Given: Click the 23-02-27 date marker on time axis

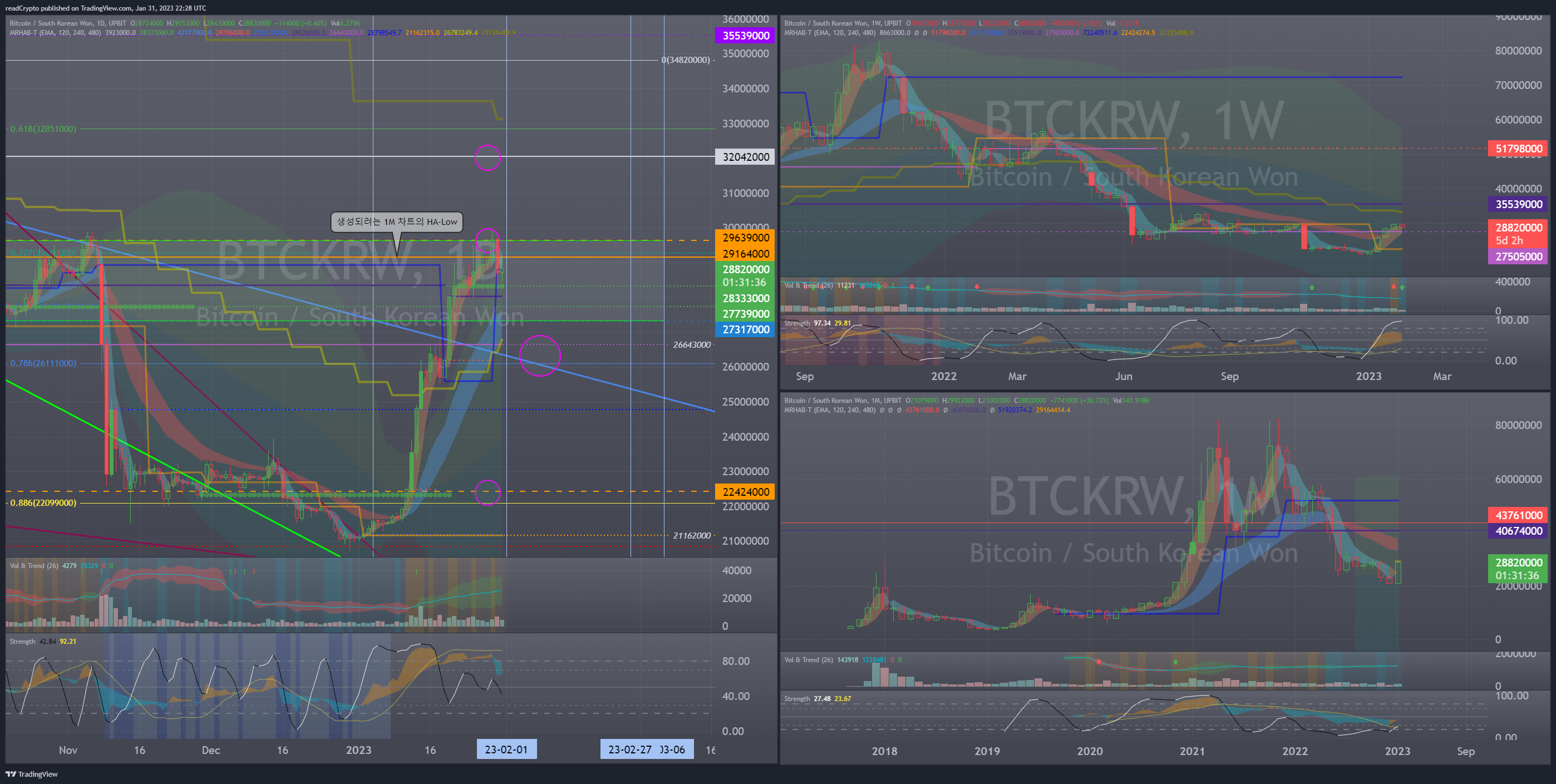Looking at the screenshot, I should (x=629, y=750).
